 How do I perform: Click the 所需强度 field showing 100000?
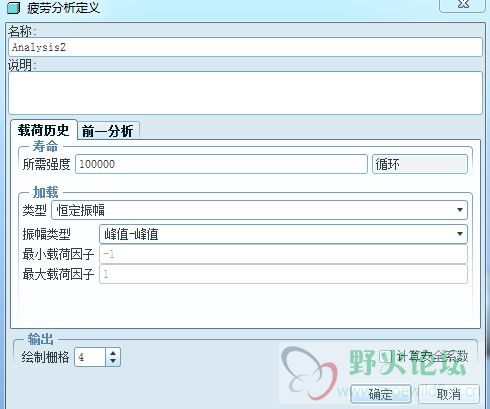(221, 164)
